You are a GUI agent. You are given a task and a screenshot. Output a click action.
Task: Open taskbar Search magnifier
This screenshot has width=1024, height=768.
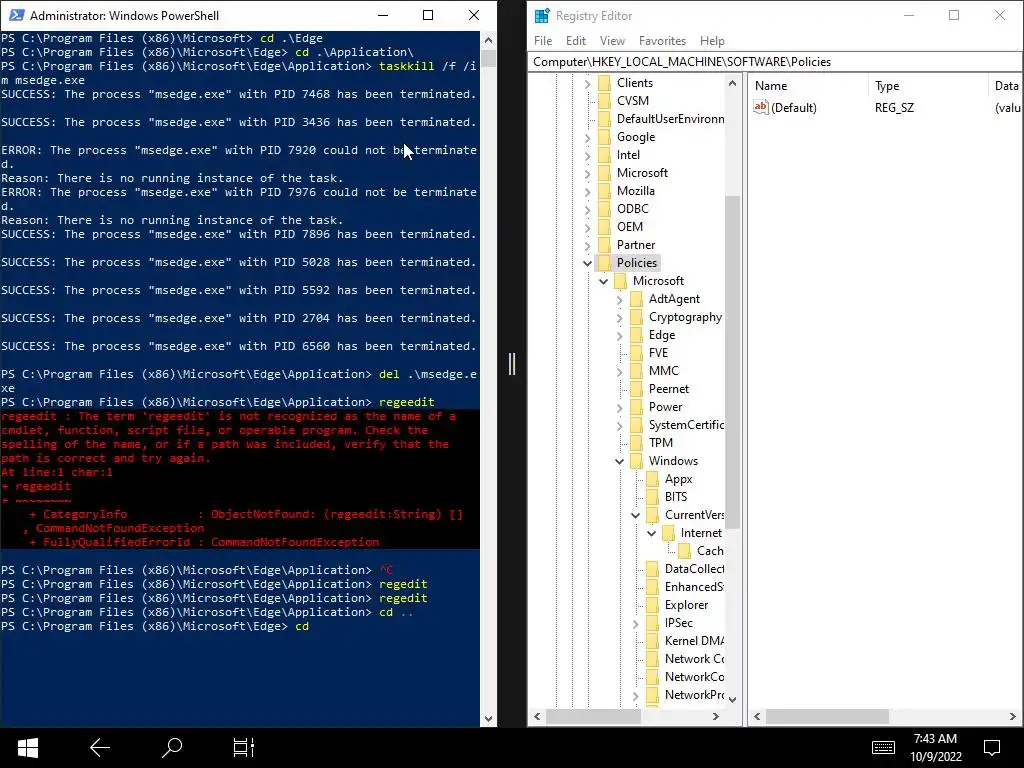coord(172,748)
